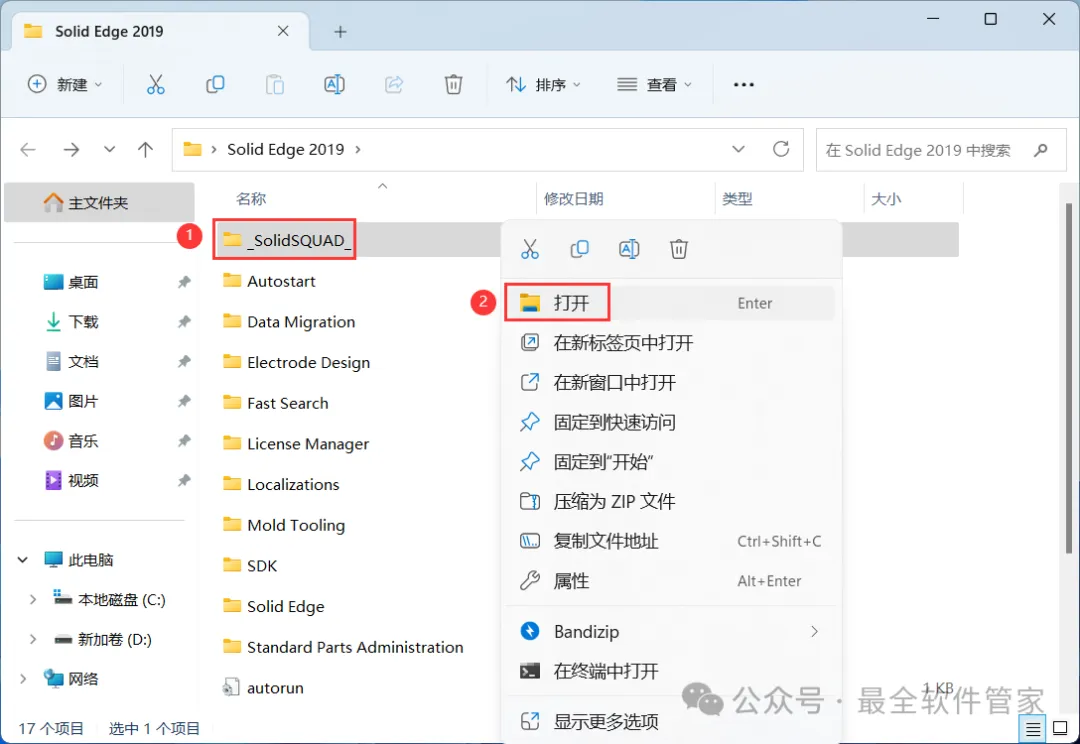Go back with the left arrow

(28, 149)
